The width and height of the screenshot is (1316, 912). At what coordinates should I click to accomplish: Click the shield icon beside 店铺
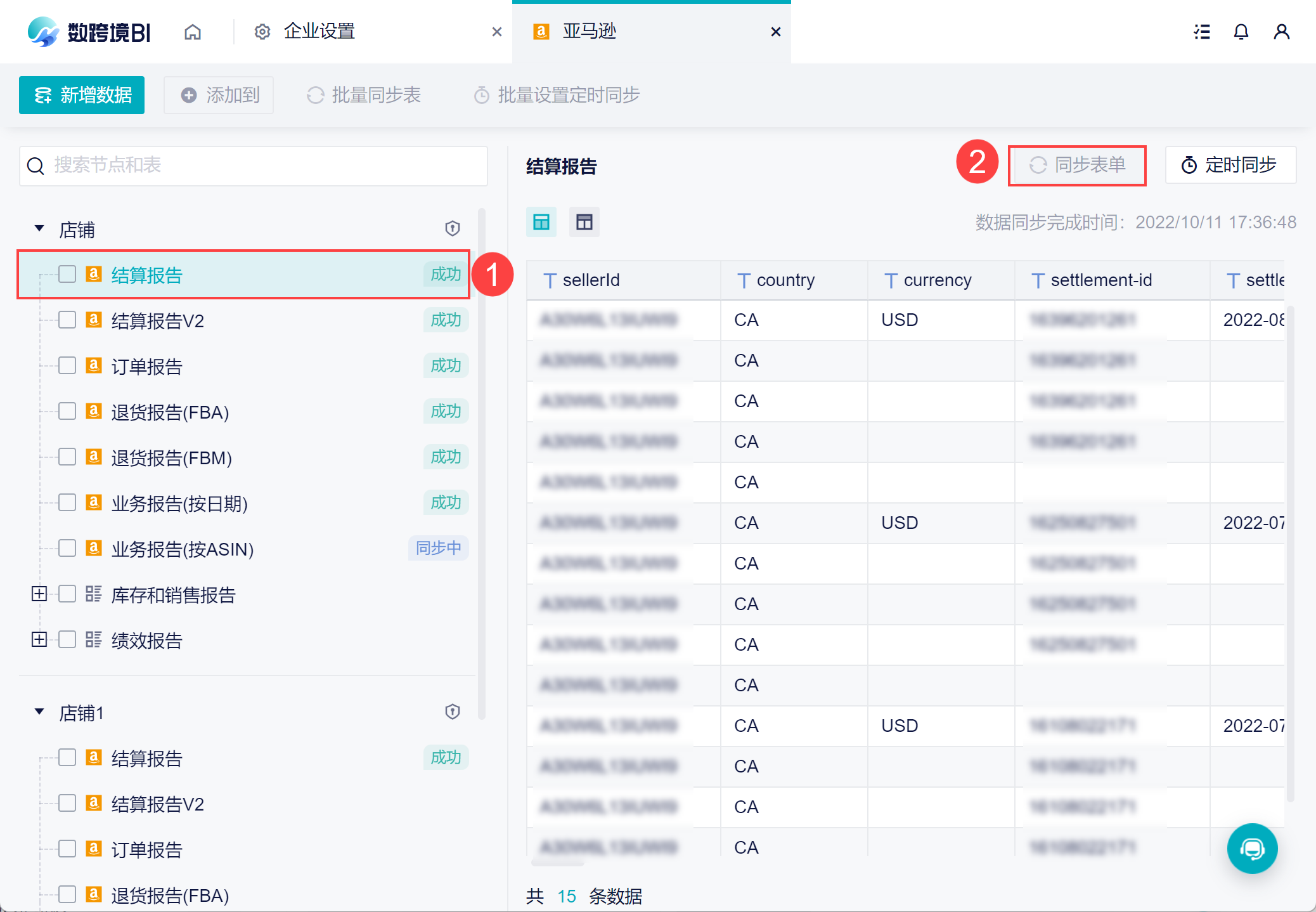pyautogui.click(x=452, y=228)
